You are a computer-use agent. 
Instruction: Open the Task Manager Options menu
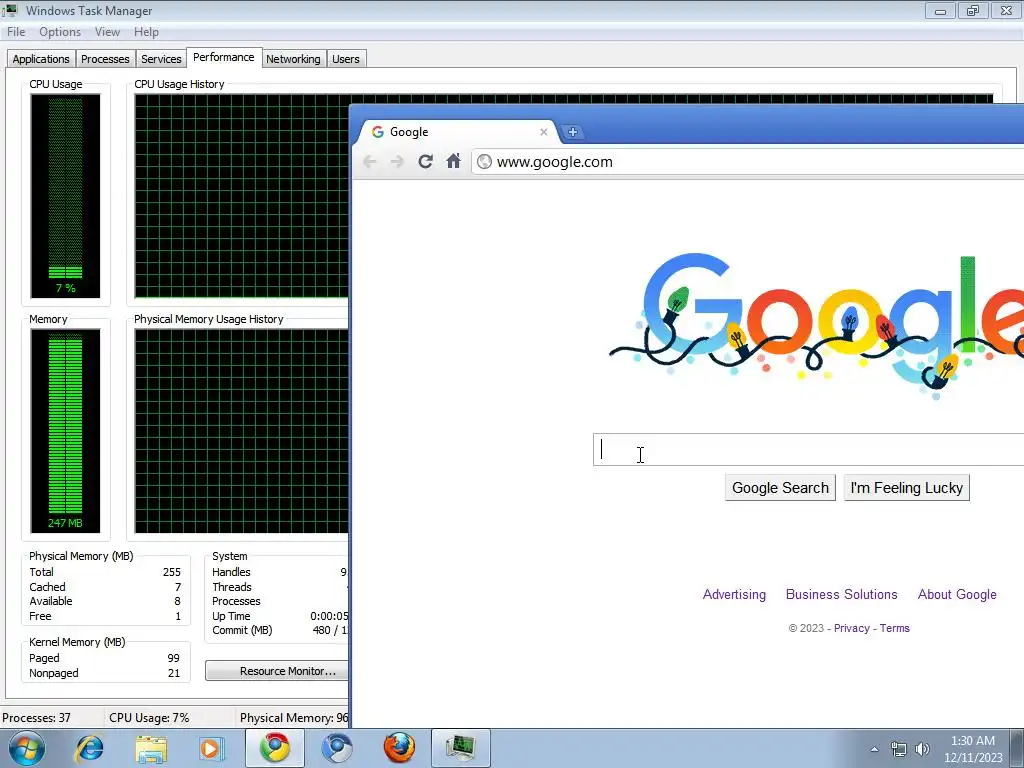point(59,32)
